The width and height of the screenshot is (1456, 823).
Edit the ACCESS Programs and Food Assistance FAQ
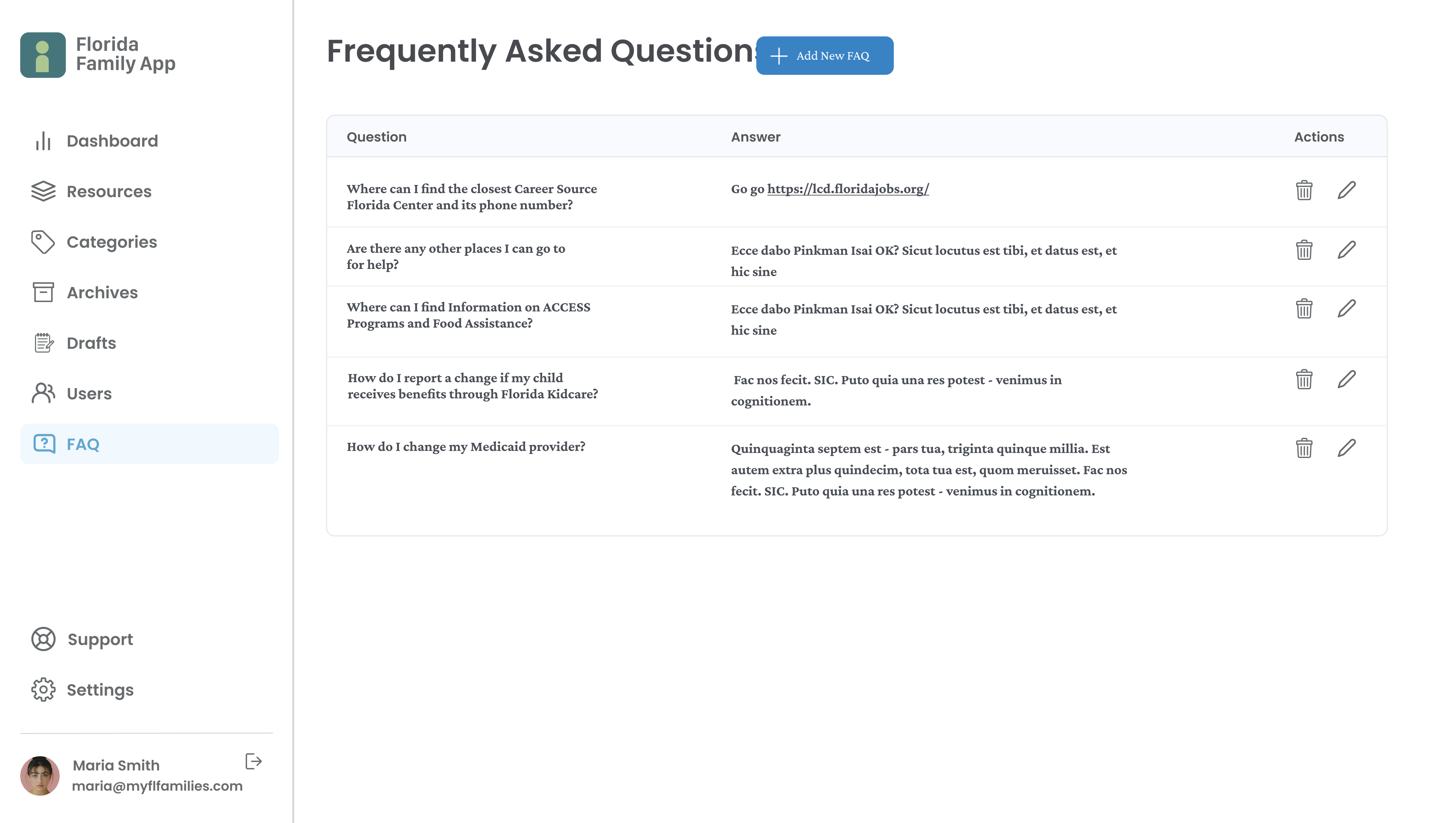click(1346, 309)
